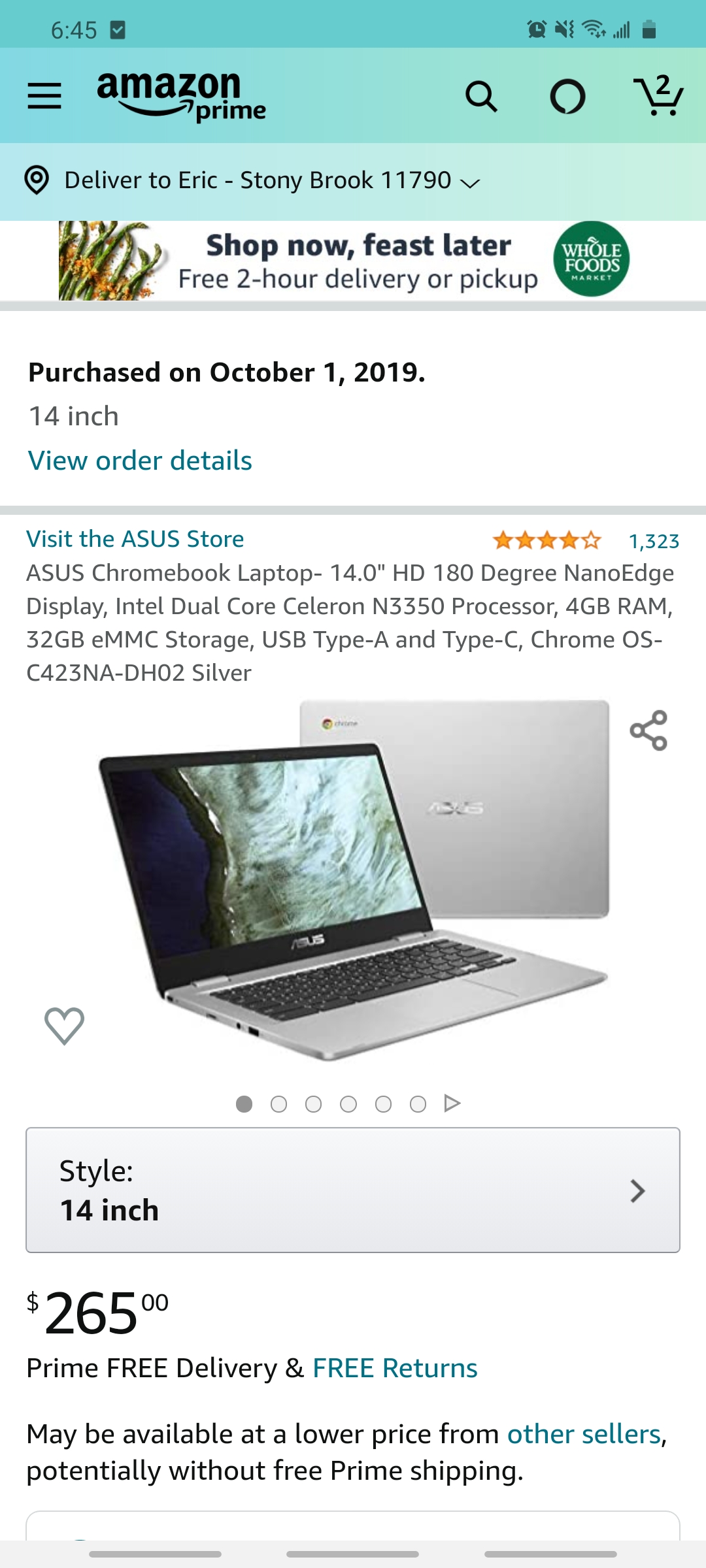706x1568 pixels.
Task: Tap the delivery location pin icon
Action: (x=37, y=180)
